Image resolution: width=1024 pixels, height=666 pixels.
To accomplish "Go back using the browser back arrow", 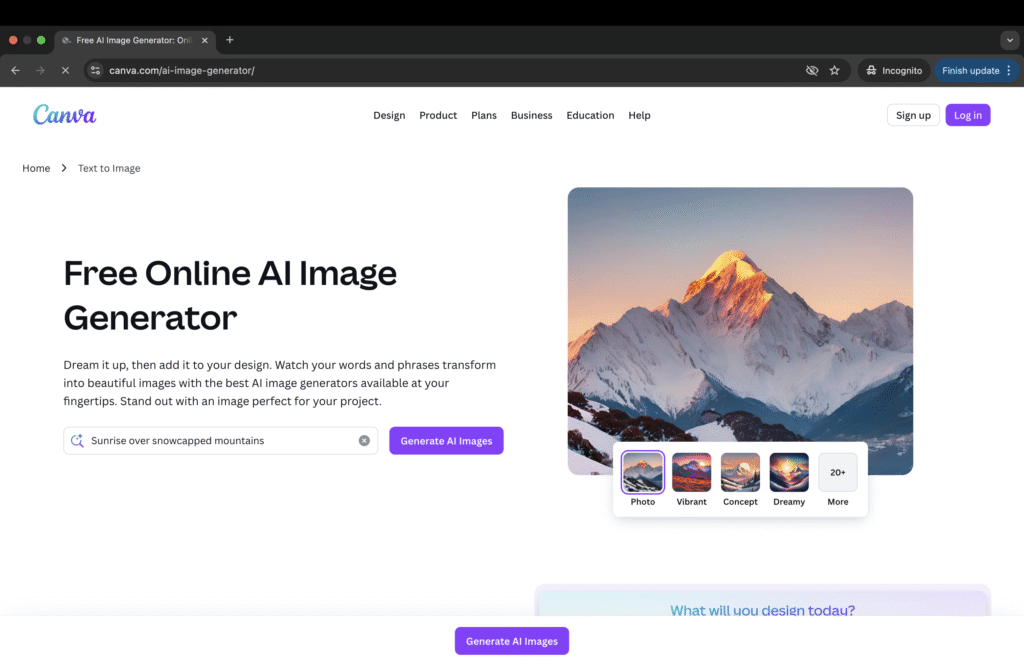I will tap(15, 71).
